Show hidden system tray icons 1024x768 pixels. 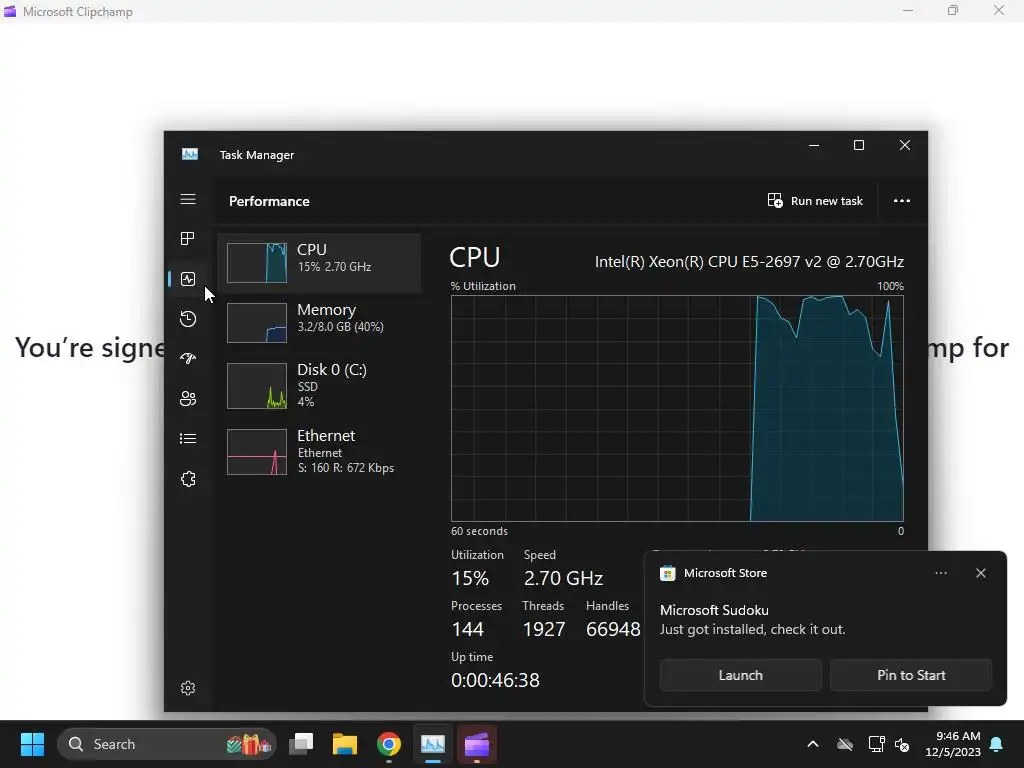pos(813,744)
